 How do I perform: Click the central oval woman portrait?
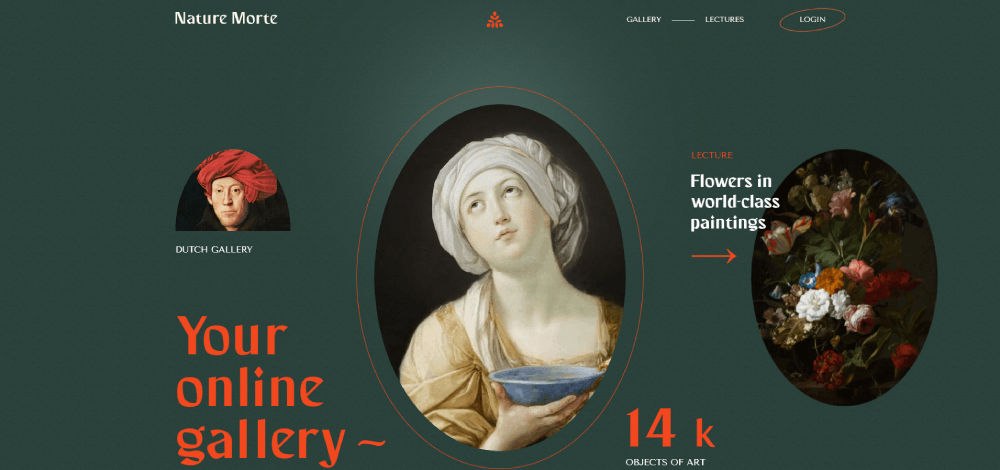500,277
